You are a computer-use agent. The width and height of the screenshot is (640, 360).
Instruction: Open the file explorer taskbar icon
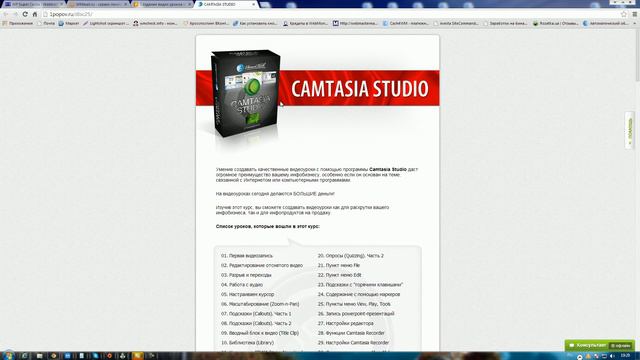39,356
